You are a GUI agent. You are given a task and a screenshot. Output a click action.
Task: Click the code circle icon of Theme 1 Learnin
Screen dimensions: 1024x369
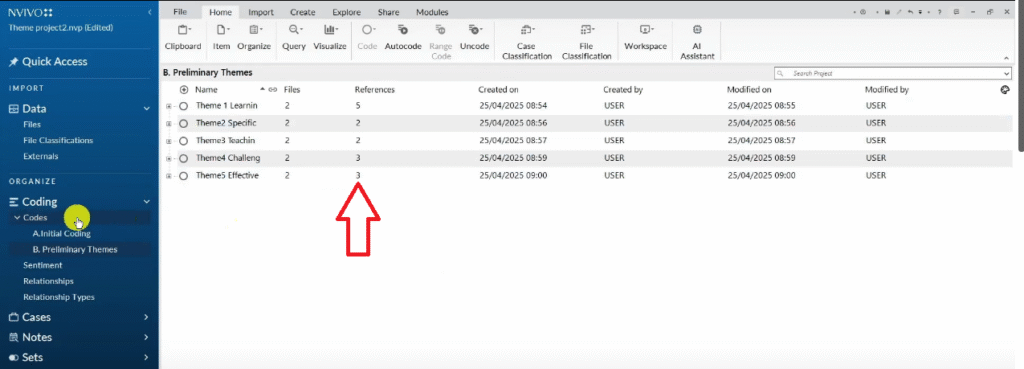click(184, 106)
